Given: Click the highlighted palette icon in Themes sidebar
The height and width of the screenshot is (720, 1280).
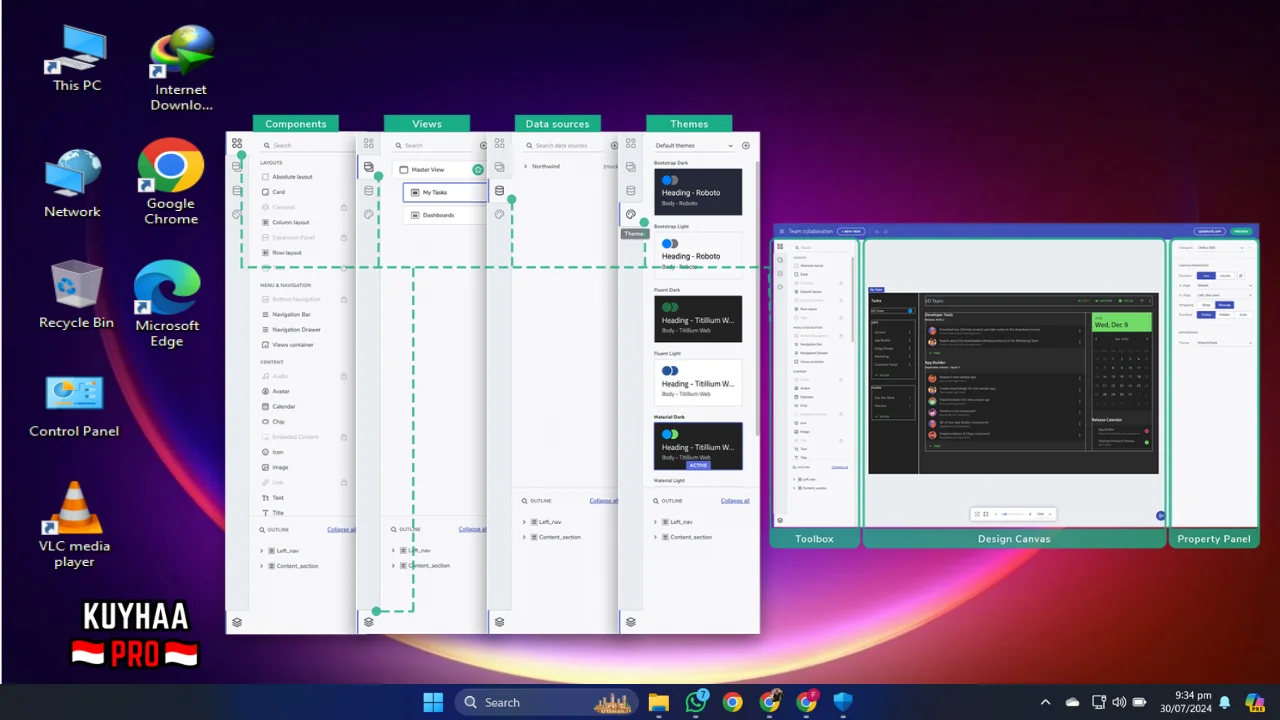Looking at the screenshot, I should [630, 214].
